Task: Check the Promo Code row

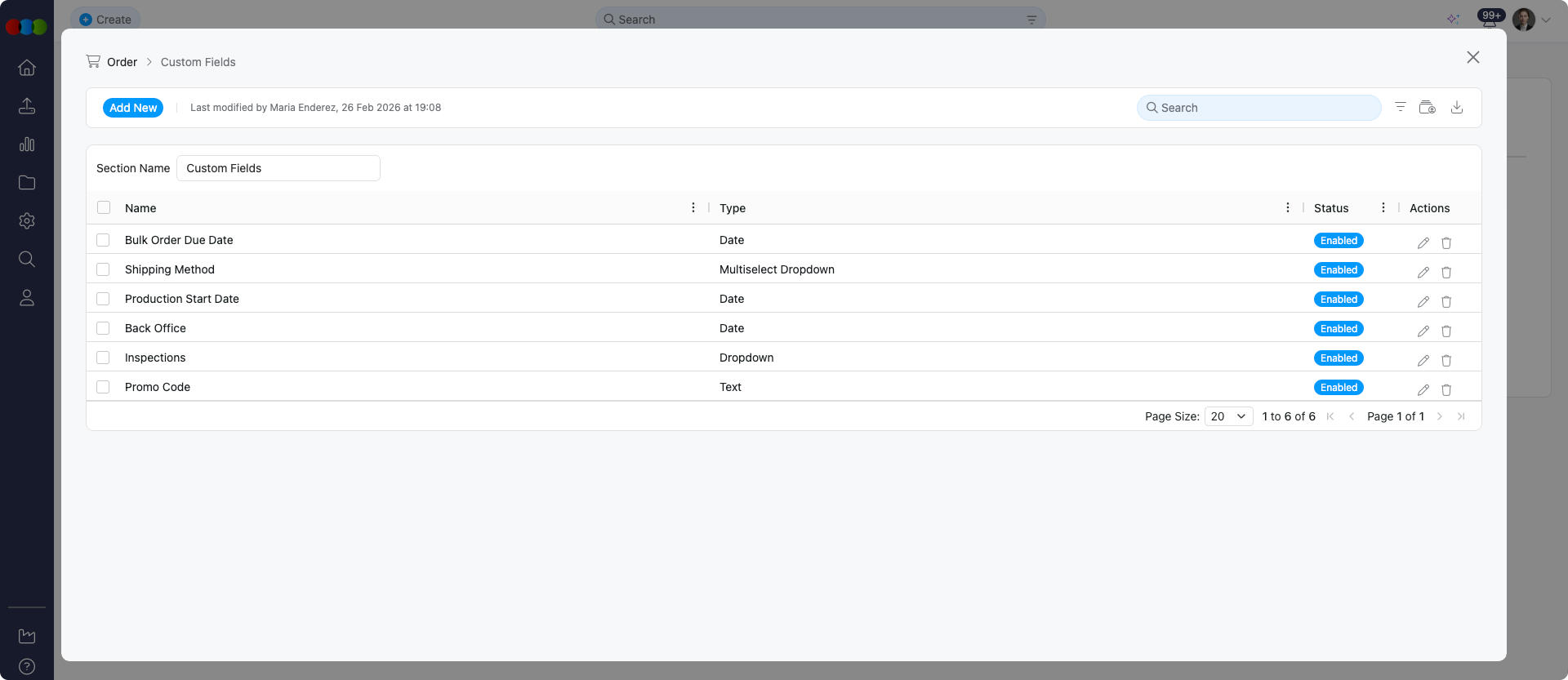Action: point(103,387)
